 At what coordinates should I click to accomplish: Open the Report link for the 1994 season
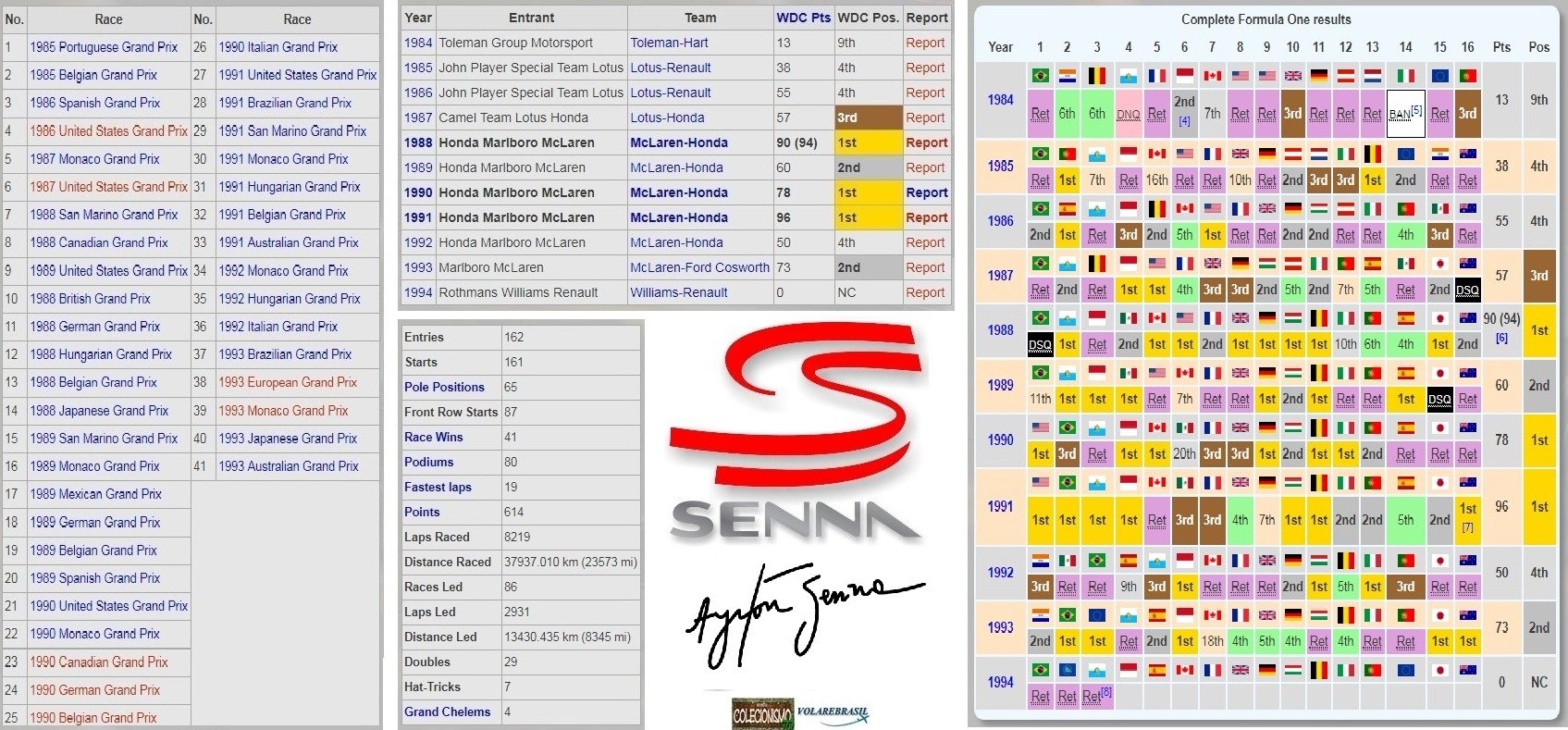click(925, 292)
